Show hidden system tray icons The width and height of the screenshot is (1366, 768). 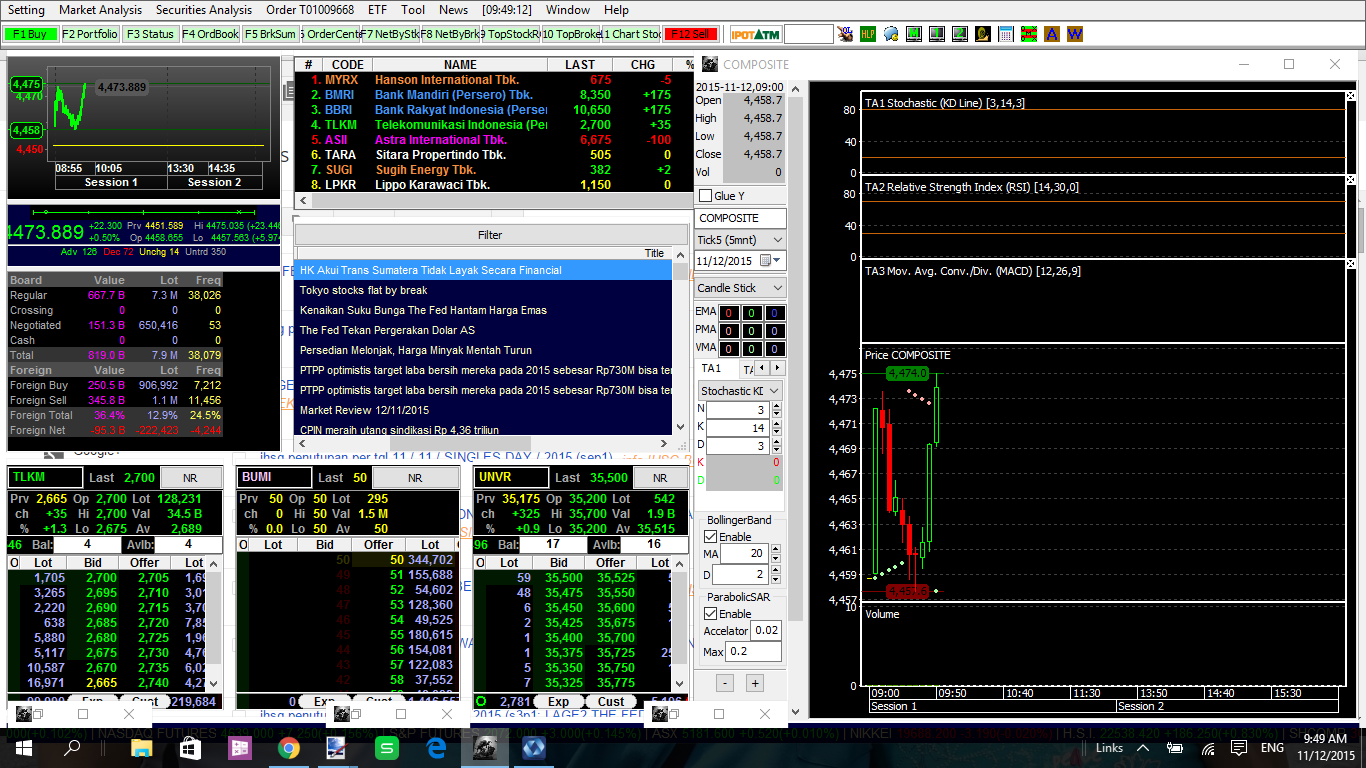coord(1143,748)
